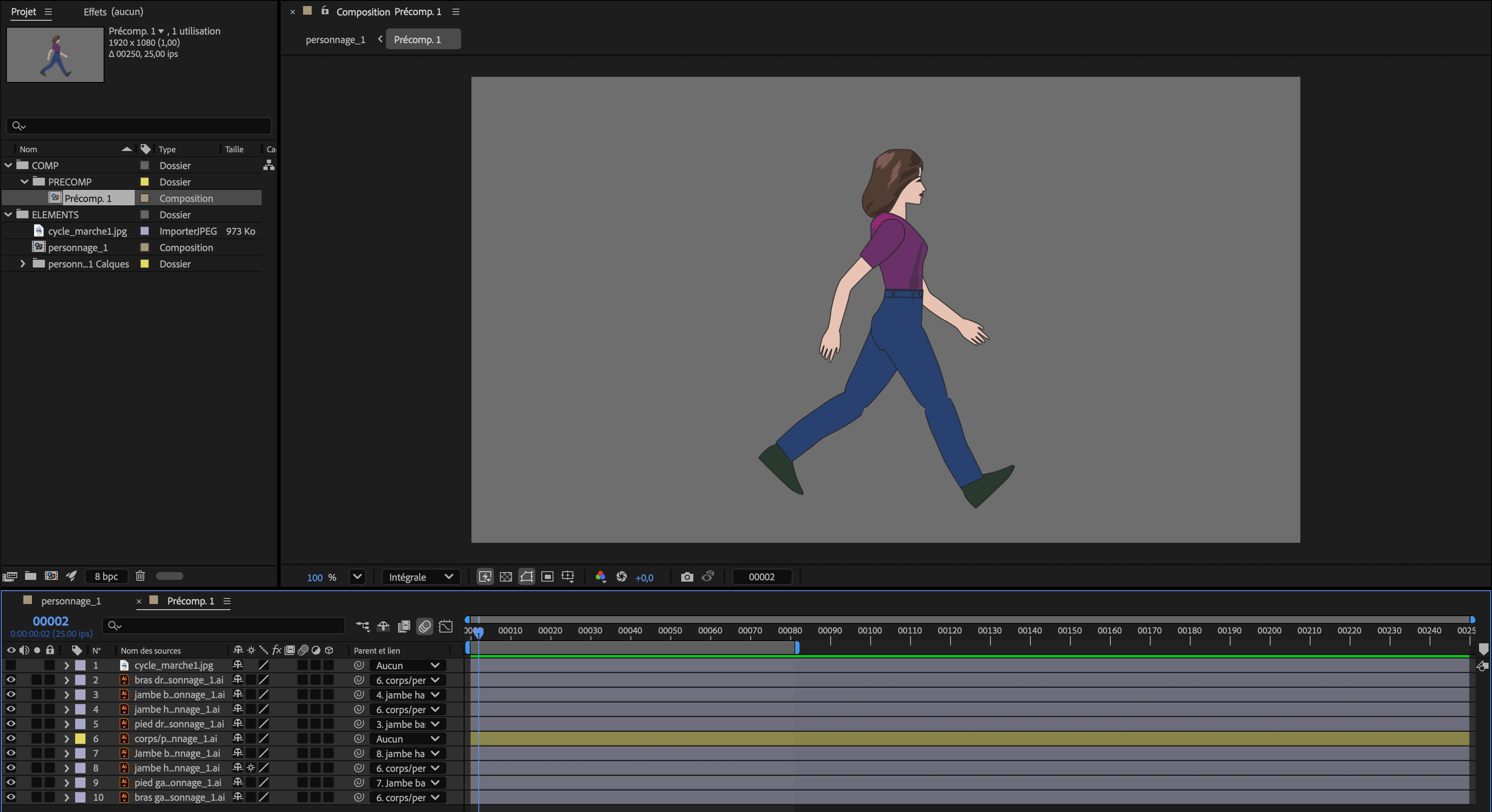1492x812 pixels.
Task: Open the Composition Mini-Flowchart in the timeline
Action: coord(363,626)
